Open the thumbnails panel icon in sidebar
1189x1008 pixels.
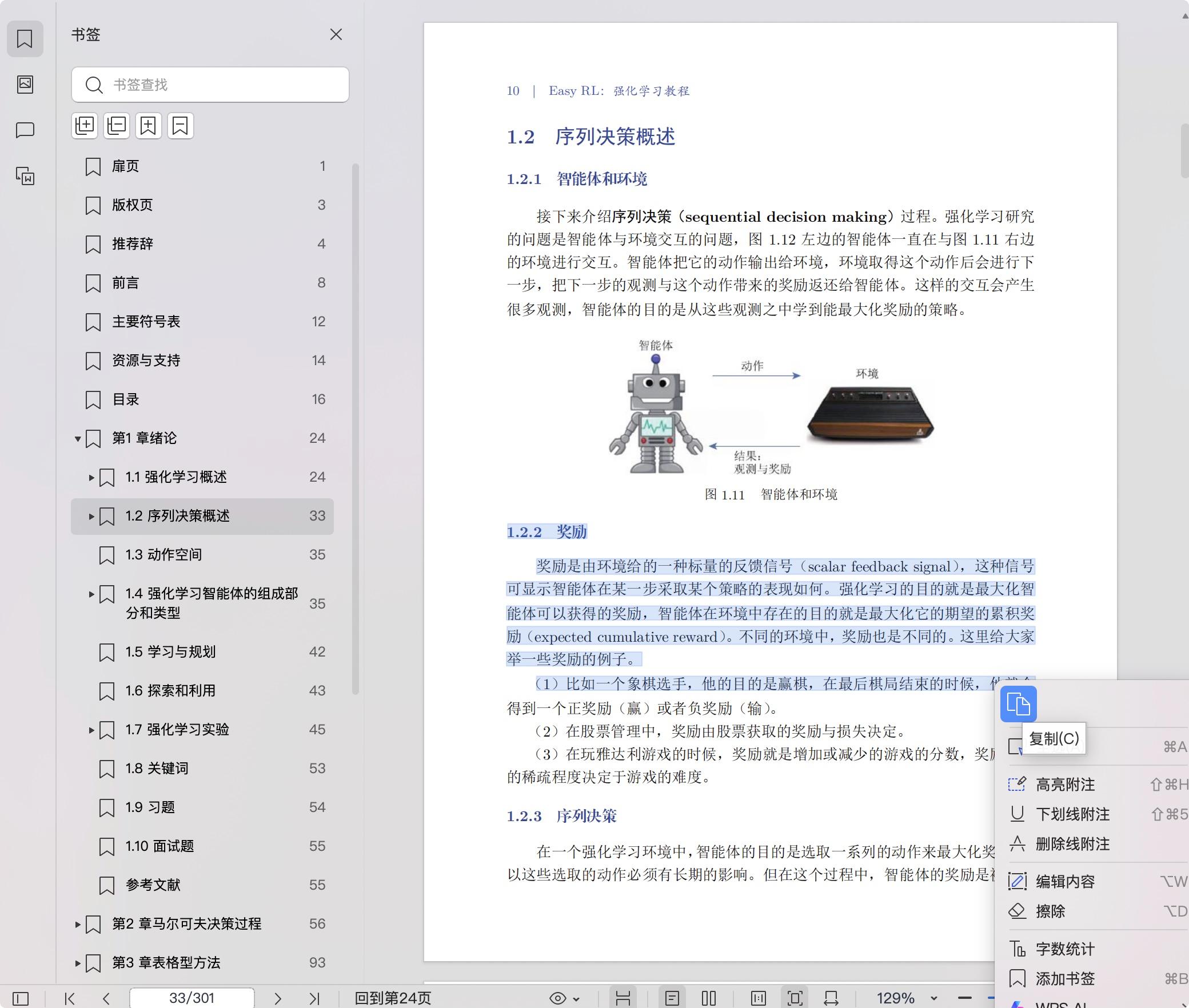click(25, 85)
